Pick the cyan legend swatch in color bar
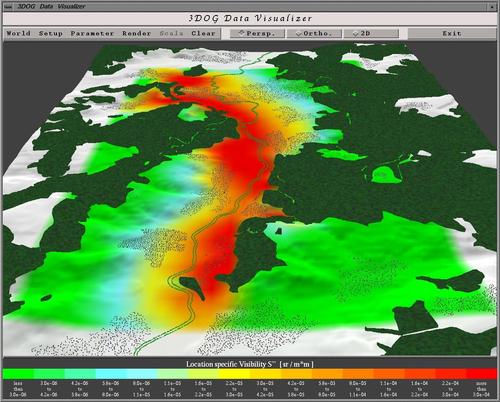 coord(111,374)
